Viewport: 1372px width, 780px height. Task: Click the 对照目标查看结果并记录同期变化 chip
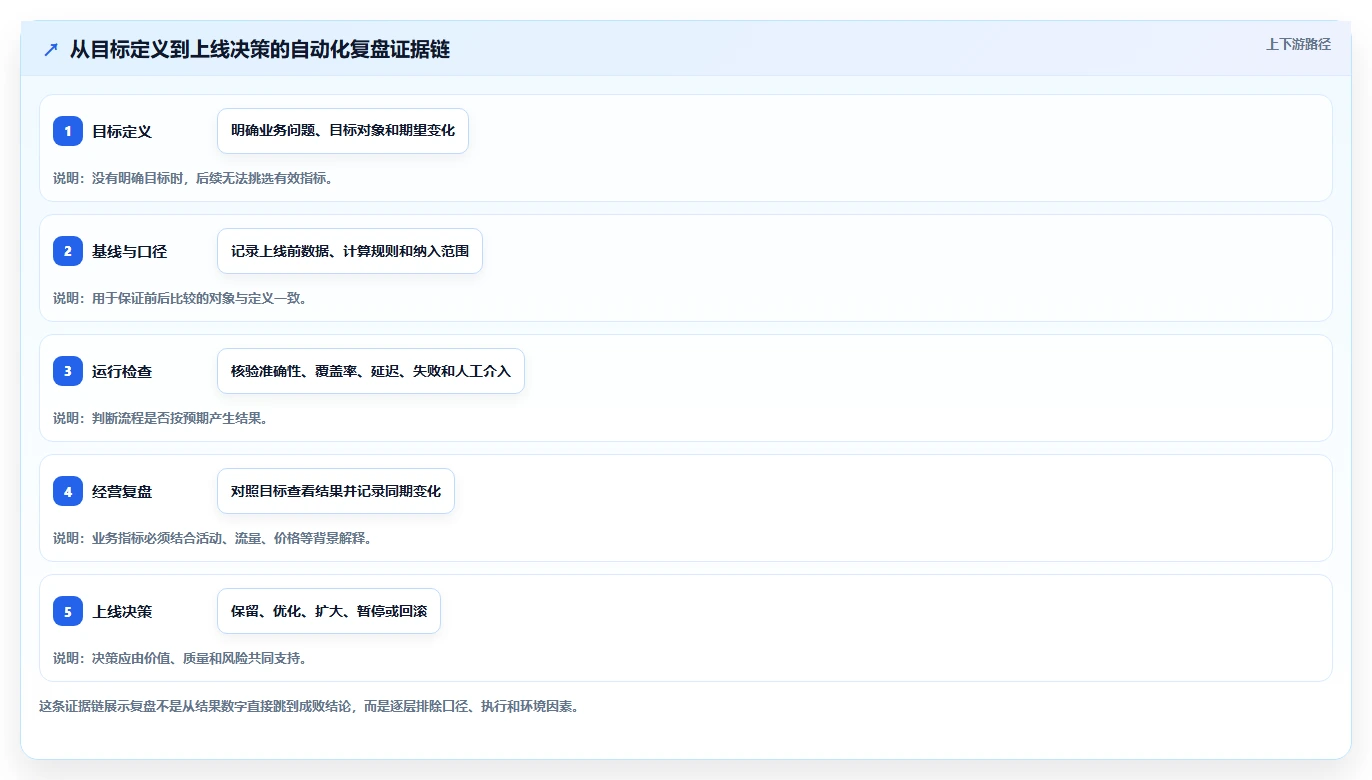click(x=336, y=491)
